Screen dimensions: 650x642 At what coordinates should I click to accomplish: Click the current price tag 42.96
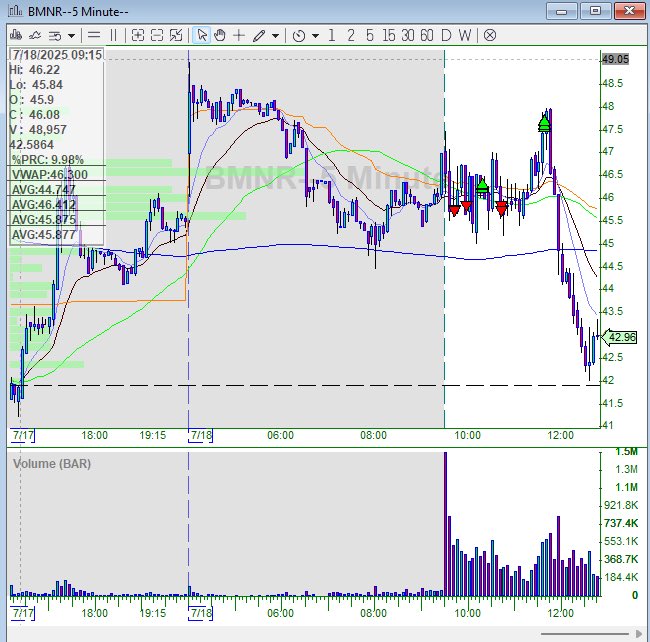point(618,337)
